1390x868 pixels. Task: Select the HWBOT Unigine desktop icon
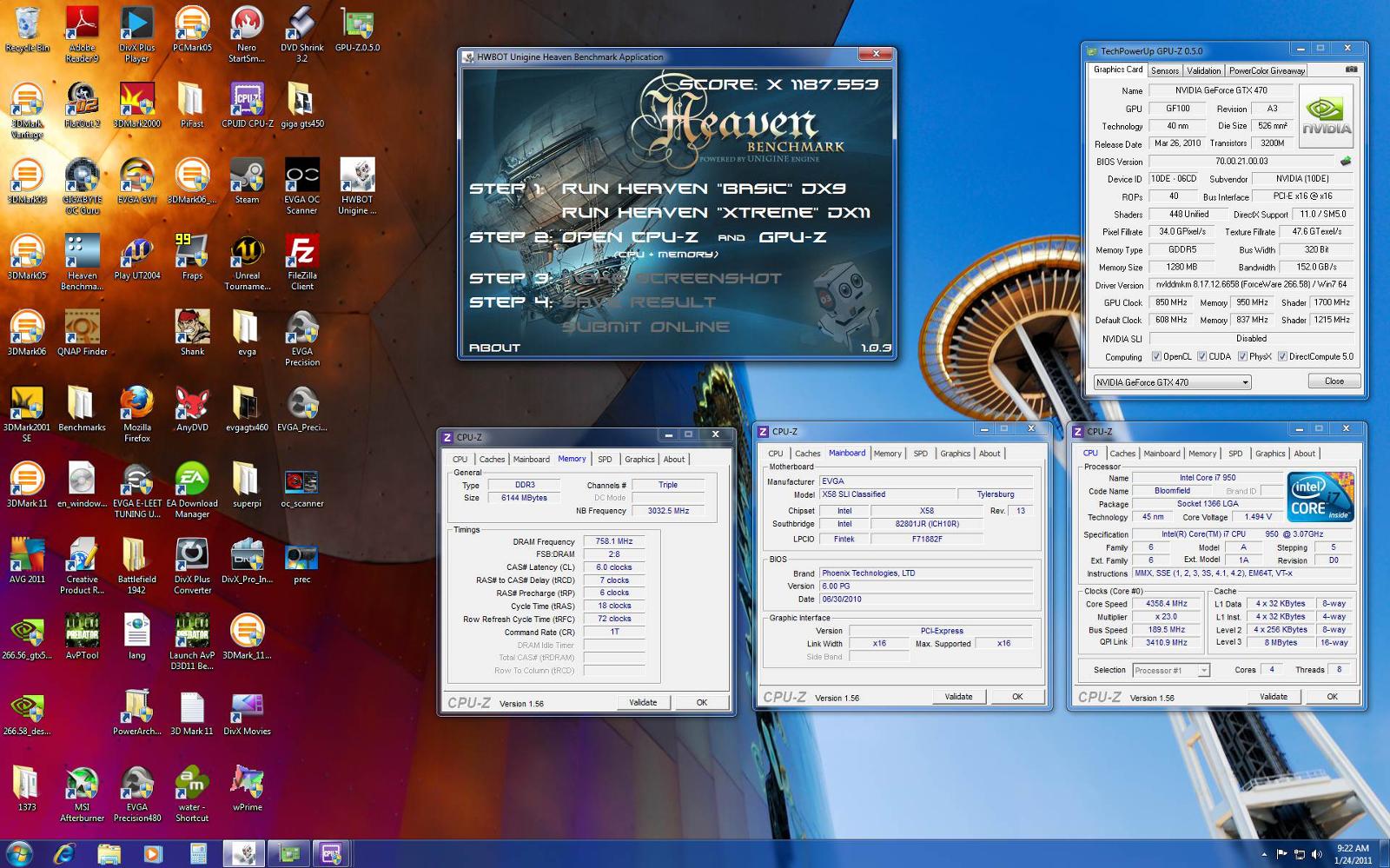(357, 186)
